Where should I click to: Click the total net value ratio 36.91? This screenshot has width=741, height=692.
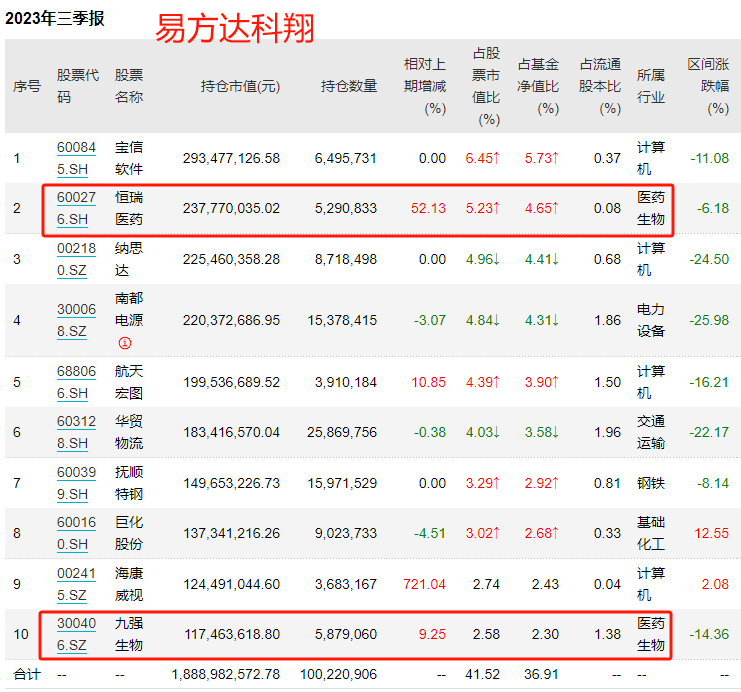coord(542,674)
